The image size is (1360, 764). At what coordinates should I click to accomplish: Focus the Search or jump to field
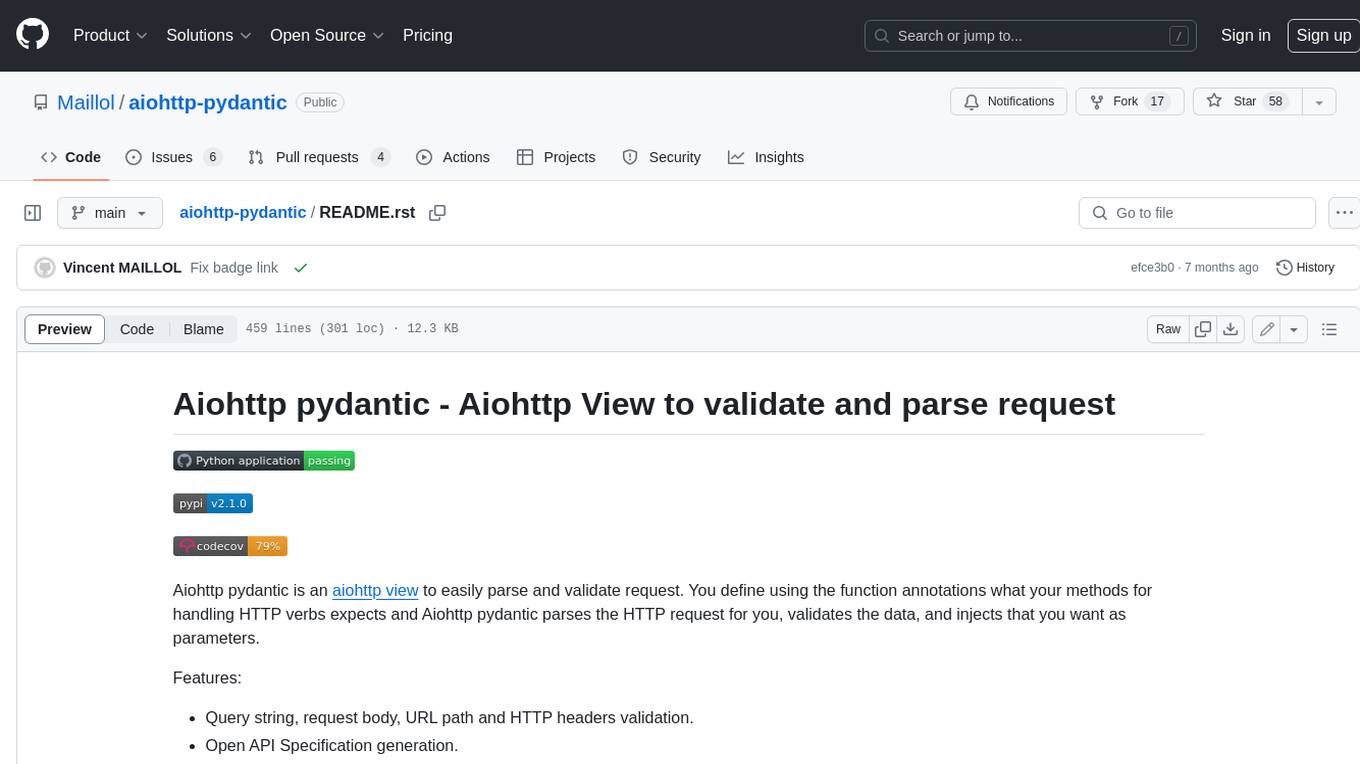coord(1032,35)
